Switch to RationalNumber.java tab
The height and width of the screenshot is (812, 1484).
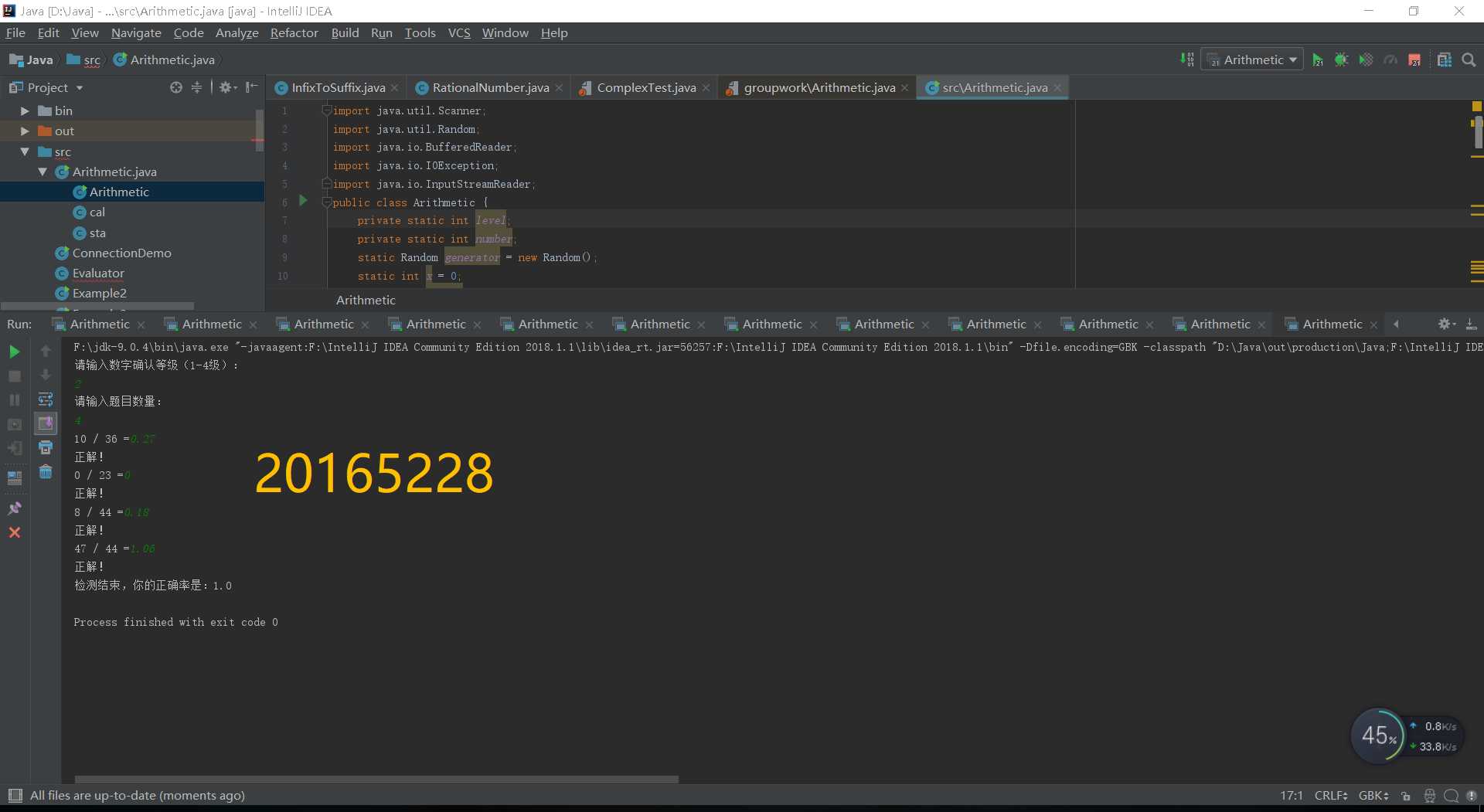490,87
